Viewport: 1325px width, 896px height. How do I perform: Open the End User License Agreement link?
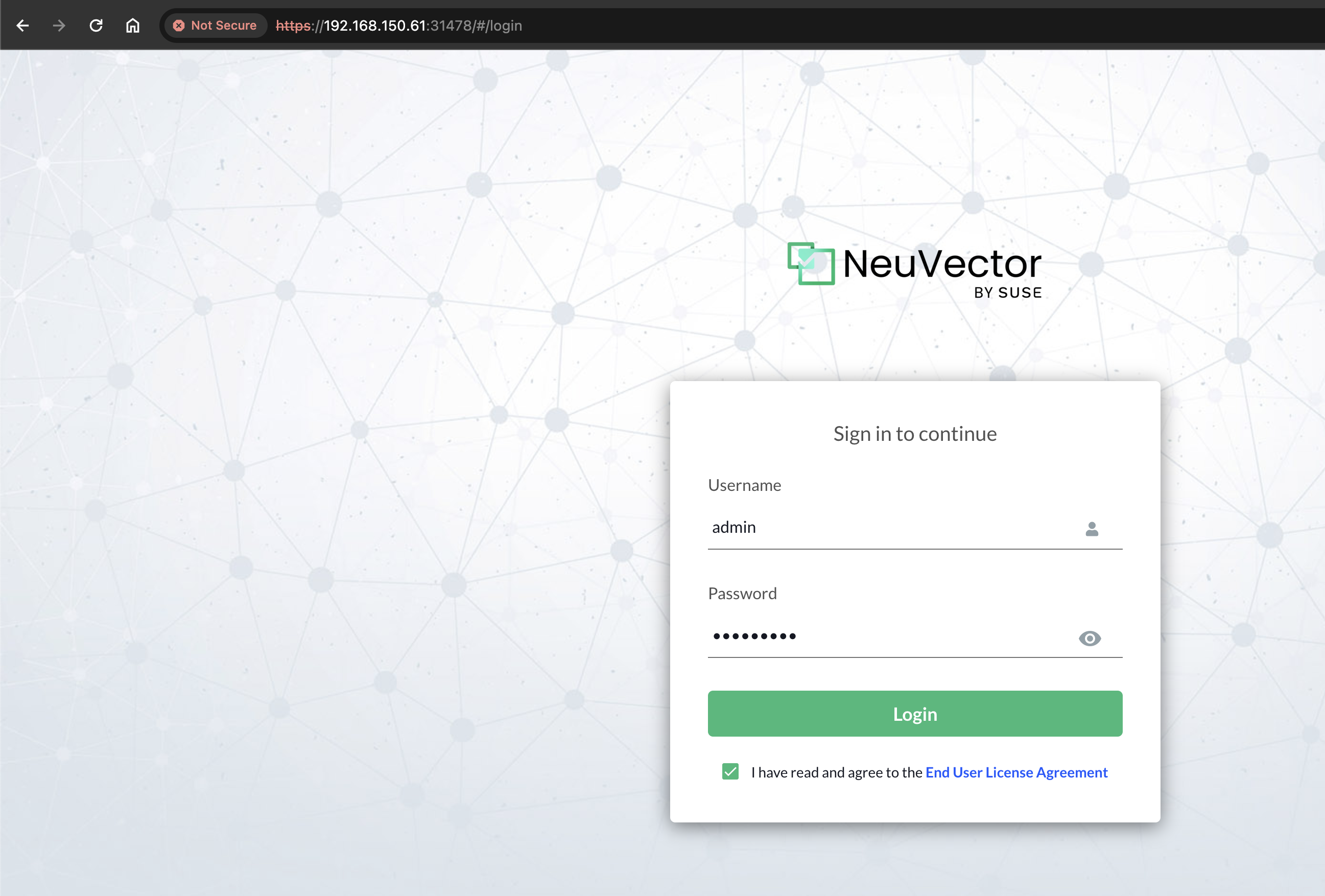click(1016, 772)
